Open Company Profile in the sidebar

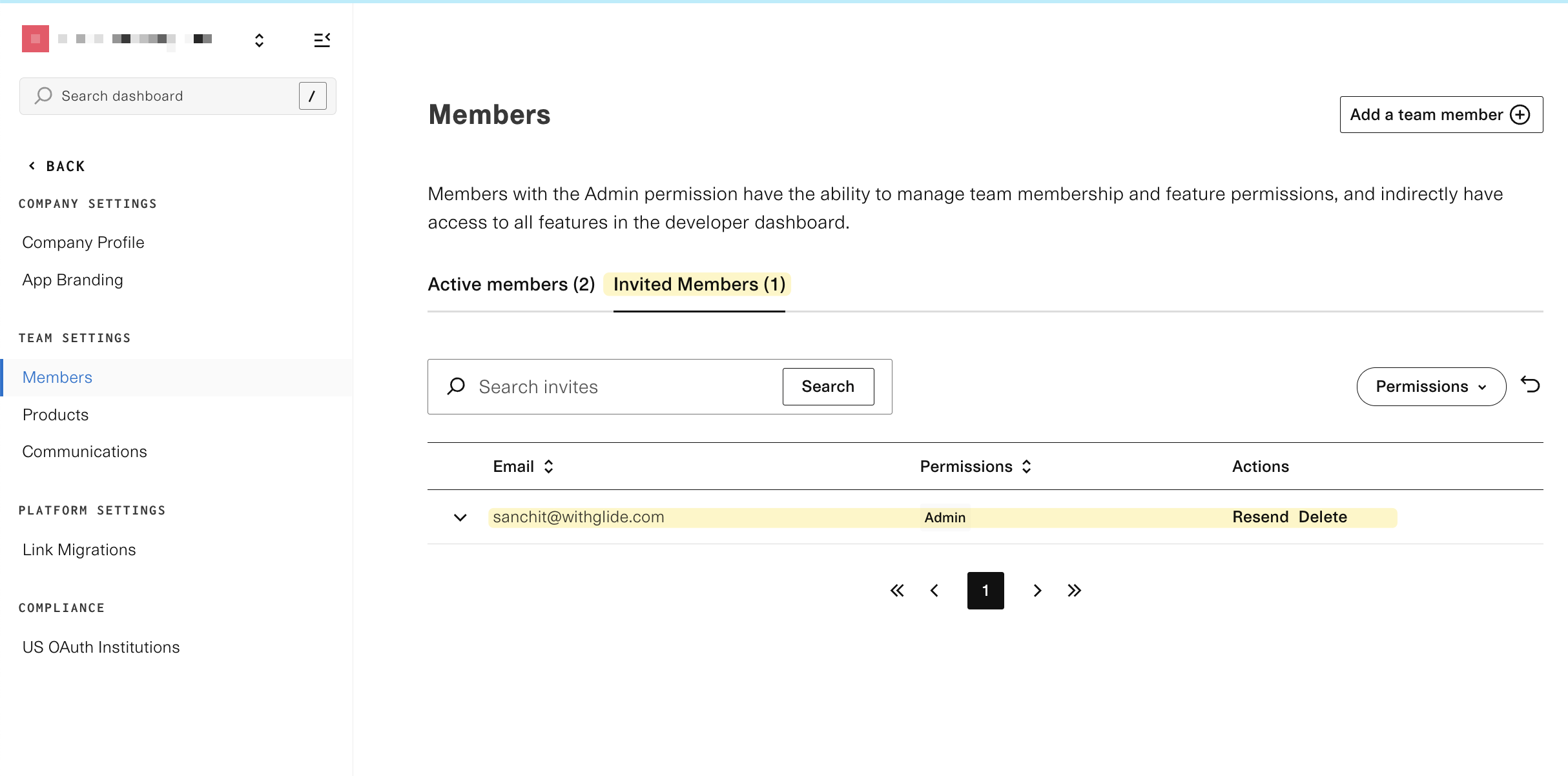click(x=83, y=242)
